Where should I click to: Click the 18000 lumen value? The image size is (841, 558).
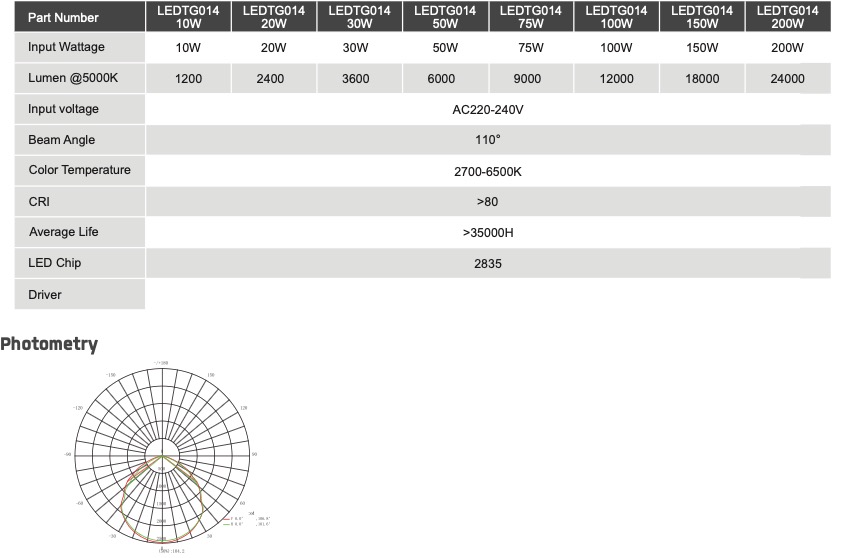point(702,79)
